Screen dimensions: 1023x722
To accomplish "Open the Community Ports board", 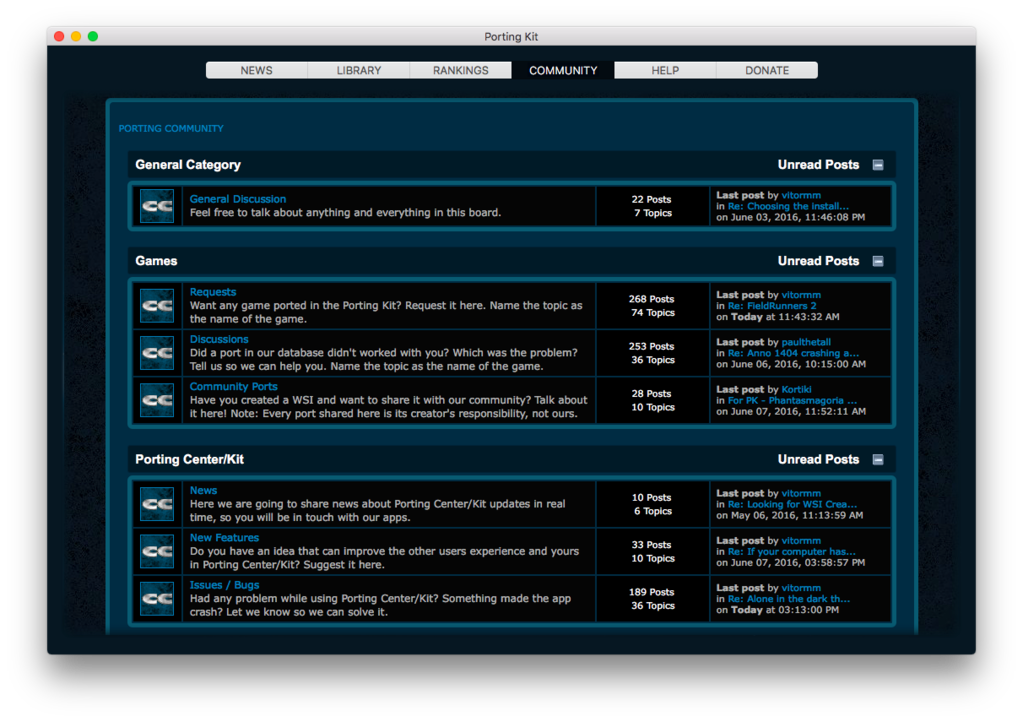I will (x=234, y=387).
